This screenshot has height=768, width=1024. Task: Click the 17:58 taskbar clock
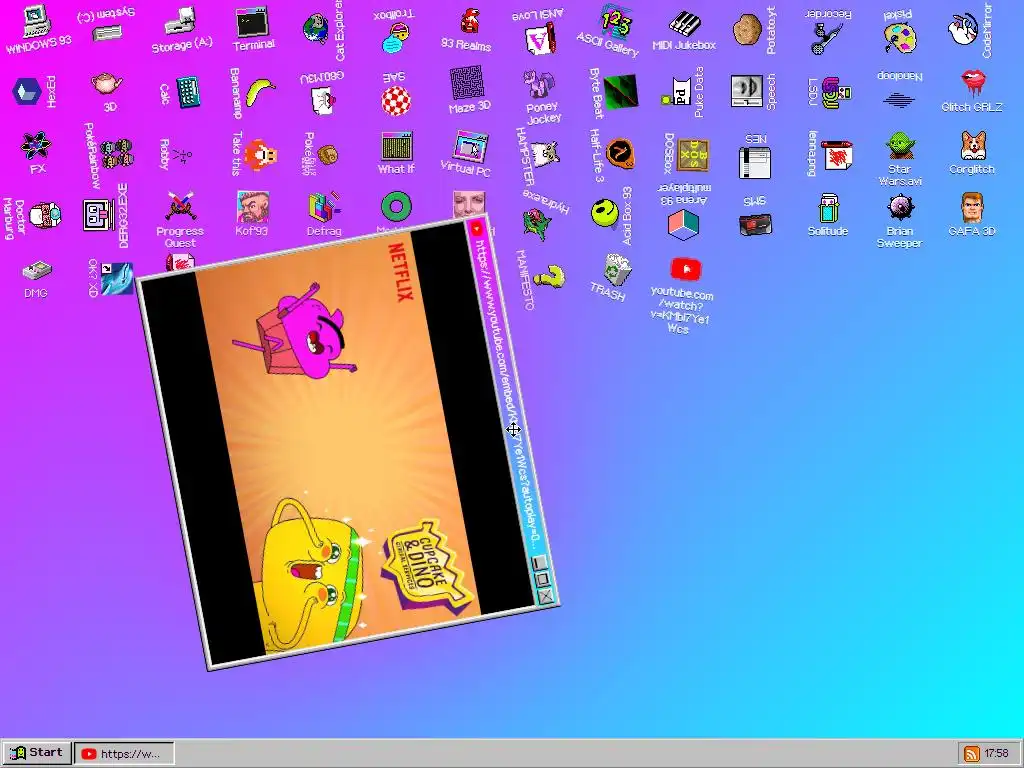(996, 754)
